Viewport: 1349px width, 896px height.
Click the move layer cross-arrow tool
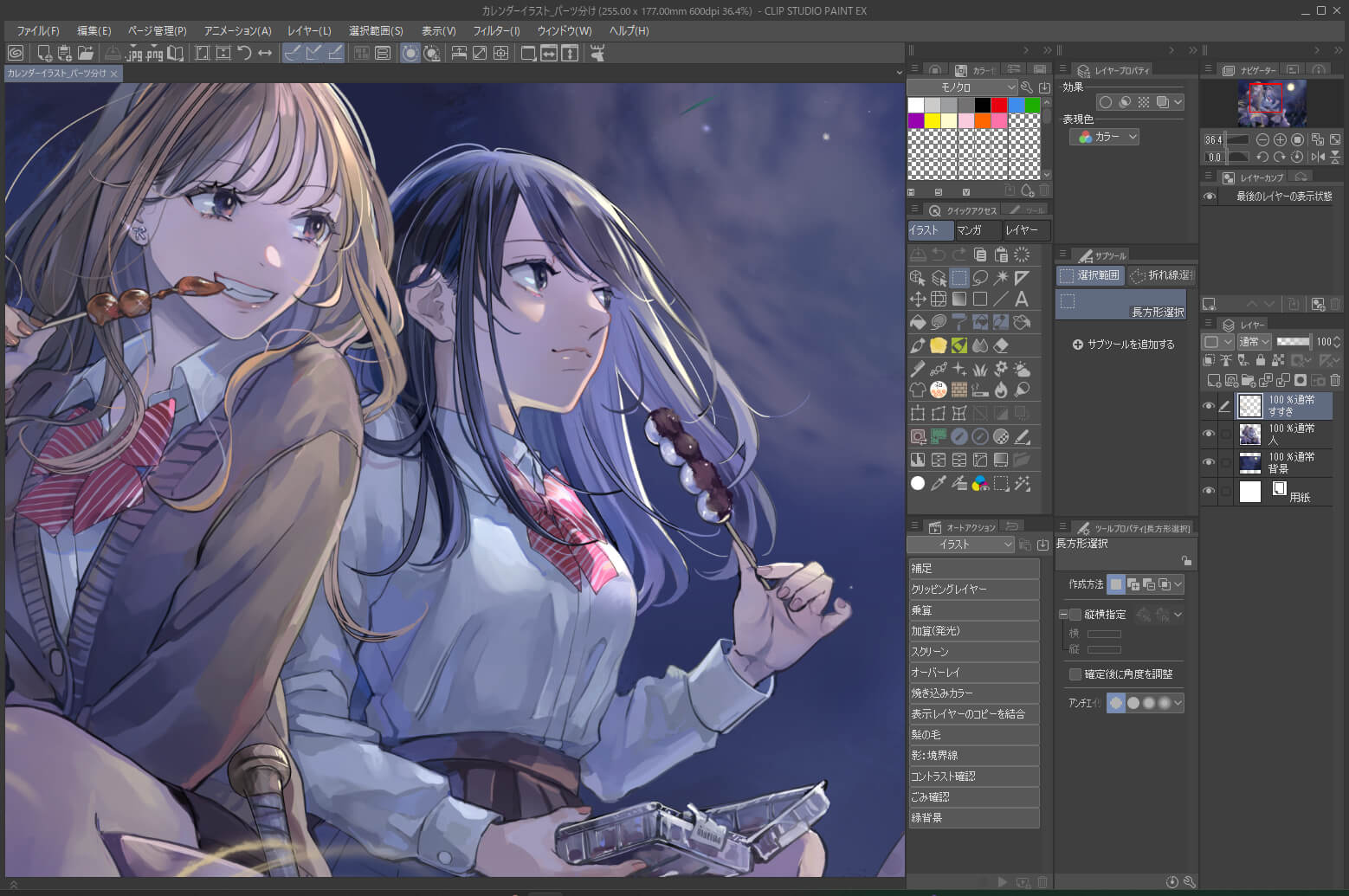918,300
